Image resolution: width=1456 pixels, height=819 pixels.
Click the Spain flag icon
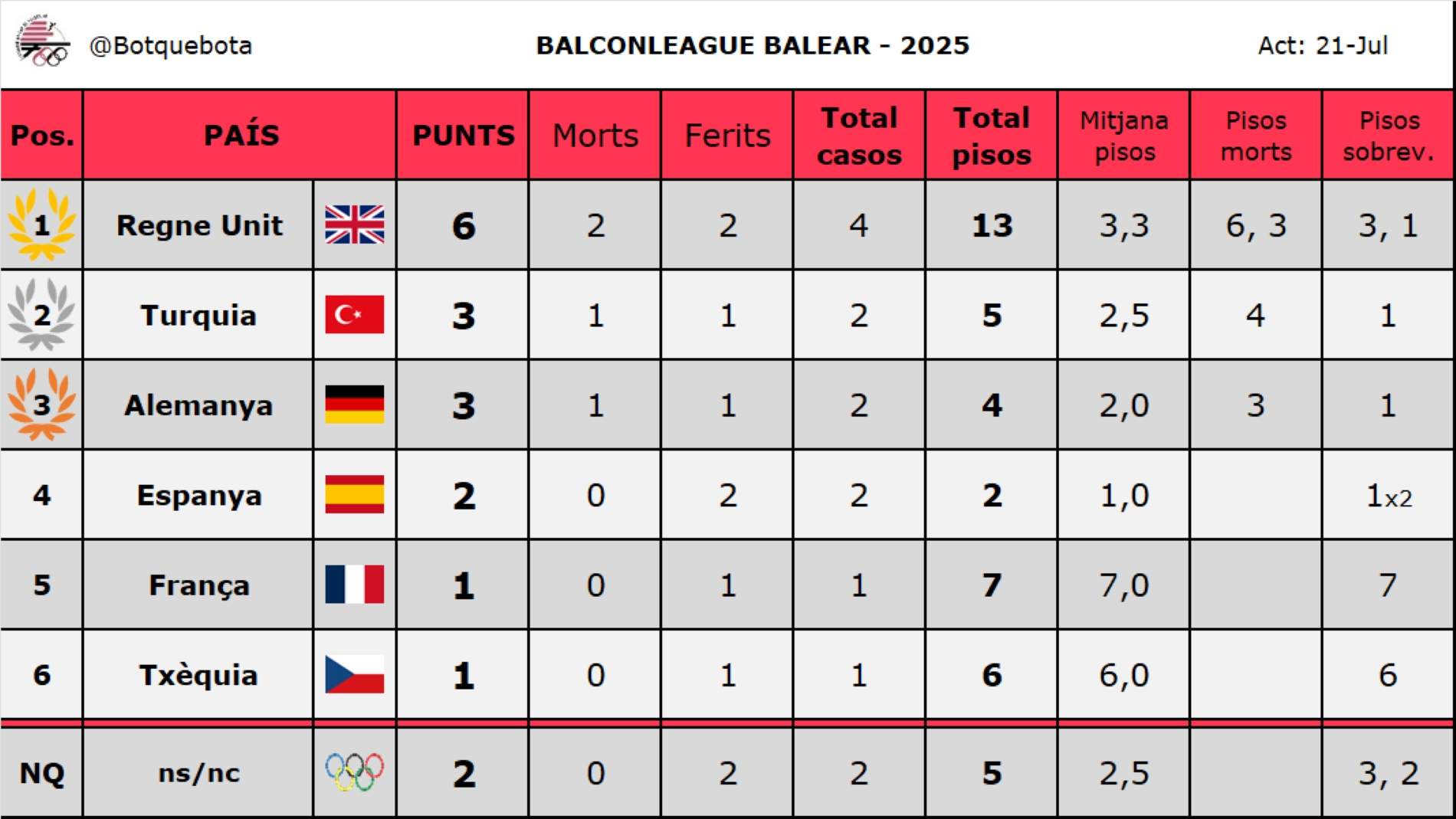pyautogui.click(x=354, y=494)
